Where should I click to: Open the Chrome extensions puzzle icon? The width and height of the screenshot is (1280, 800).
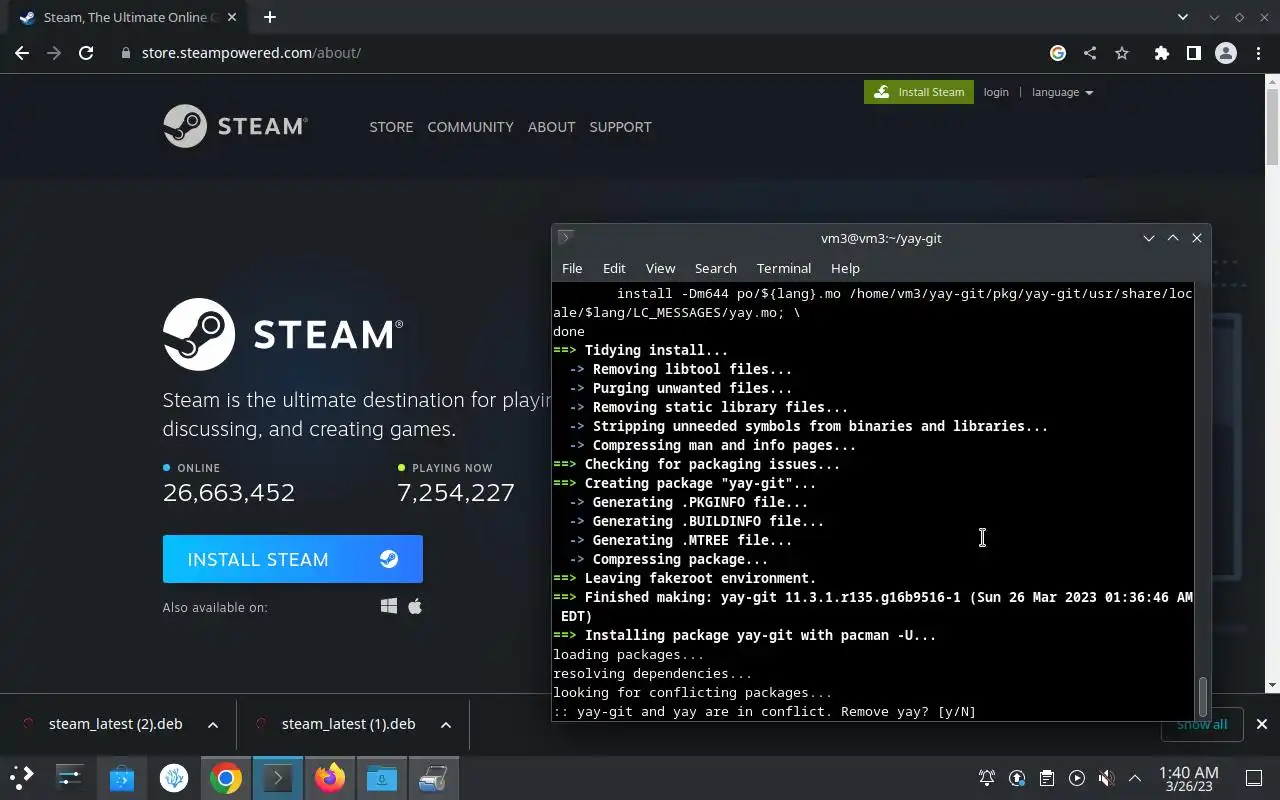click(1161, 53)
